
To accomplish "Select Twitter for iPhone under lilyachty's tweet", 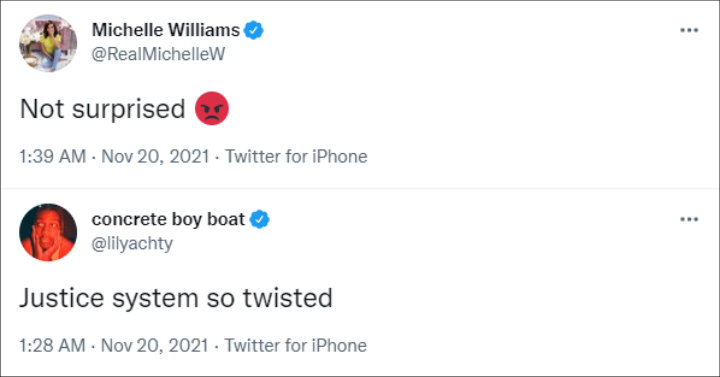I will click(296, 346).
